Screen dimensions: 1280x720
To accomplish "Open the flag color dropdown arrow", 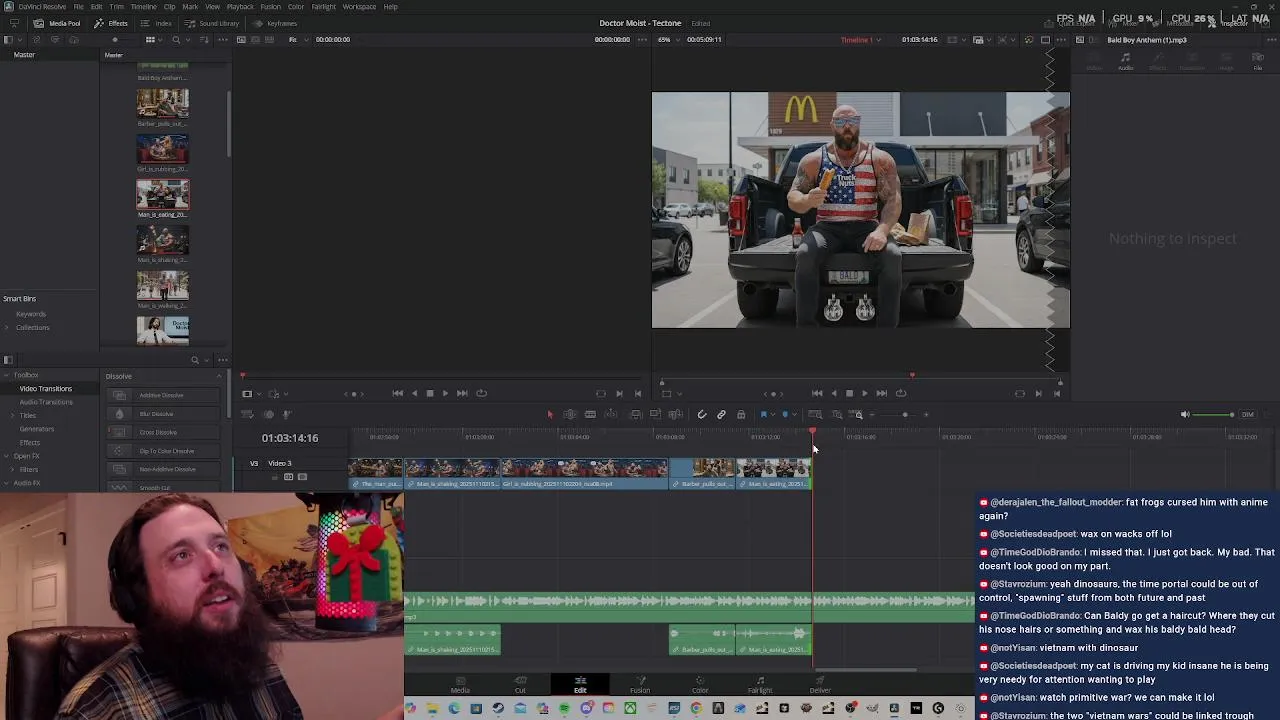I will pyautogui.click(x=773, y=414).
